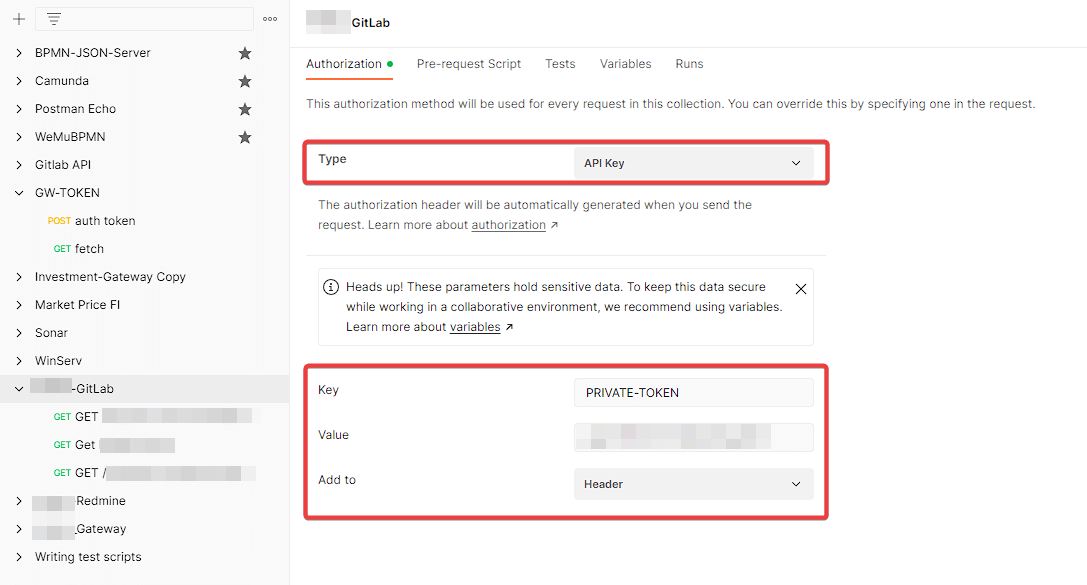
Task: Click the three-dot more actions icon
Action: (x=271, y=18)
